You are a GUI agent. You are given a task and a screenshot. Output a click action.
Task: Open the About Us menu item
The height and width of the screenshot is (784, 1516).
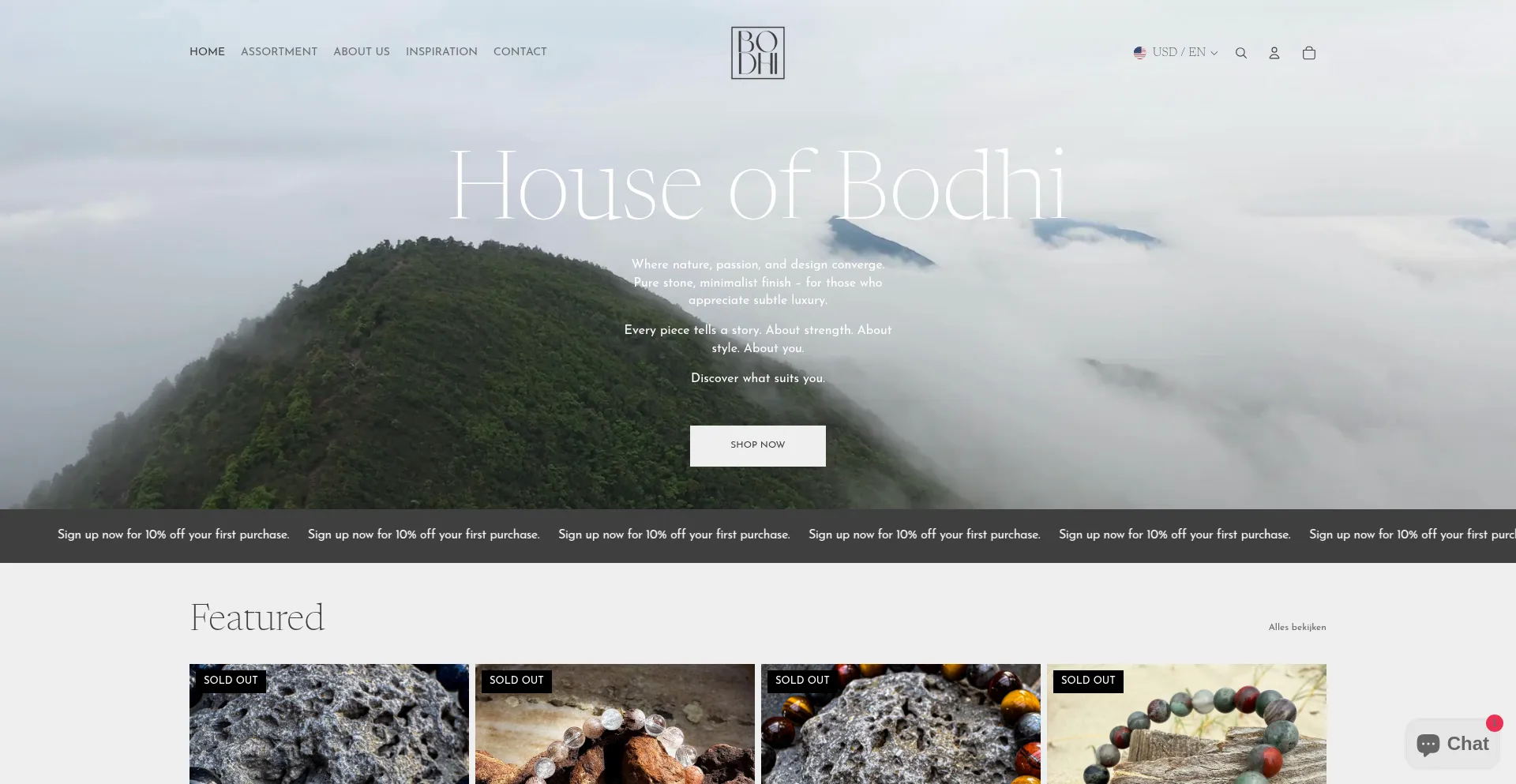[x=362, y=51]
